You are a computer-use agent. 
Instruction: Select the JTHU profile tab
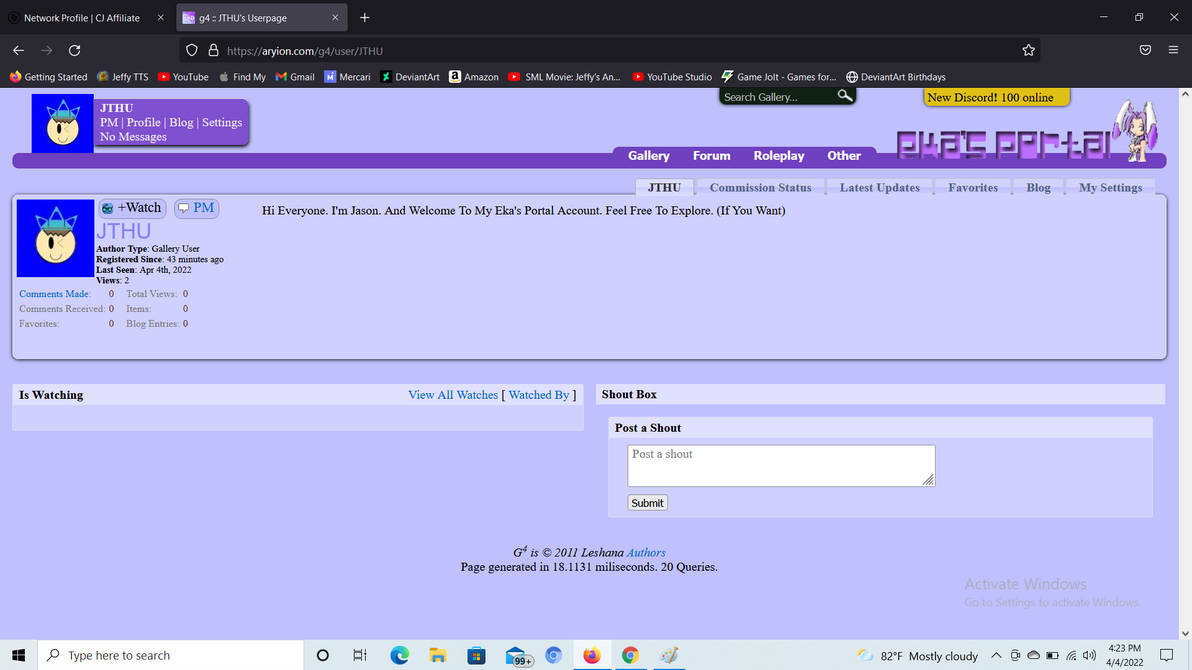(x=664, y=187)
